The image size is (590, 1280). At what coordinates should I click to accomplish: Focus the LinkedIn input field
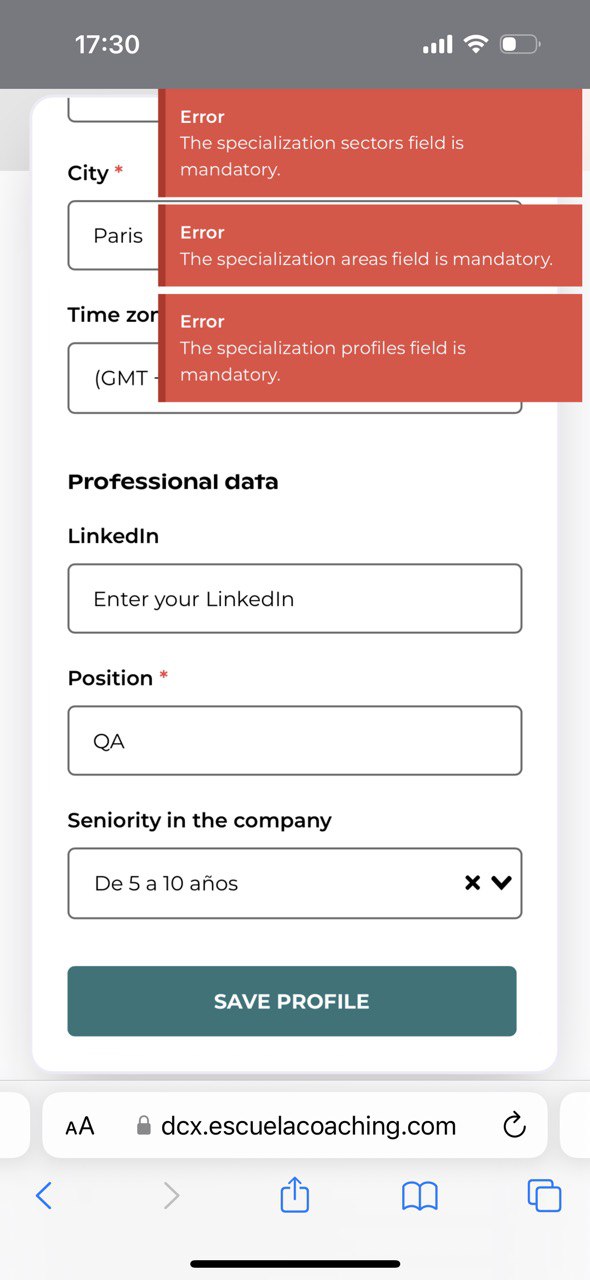pyautogui.click(x=295, y=599)
